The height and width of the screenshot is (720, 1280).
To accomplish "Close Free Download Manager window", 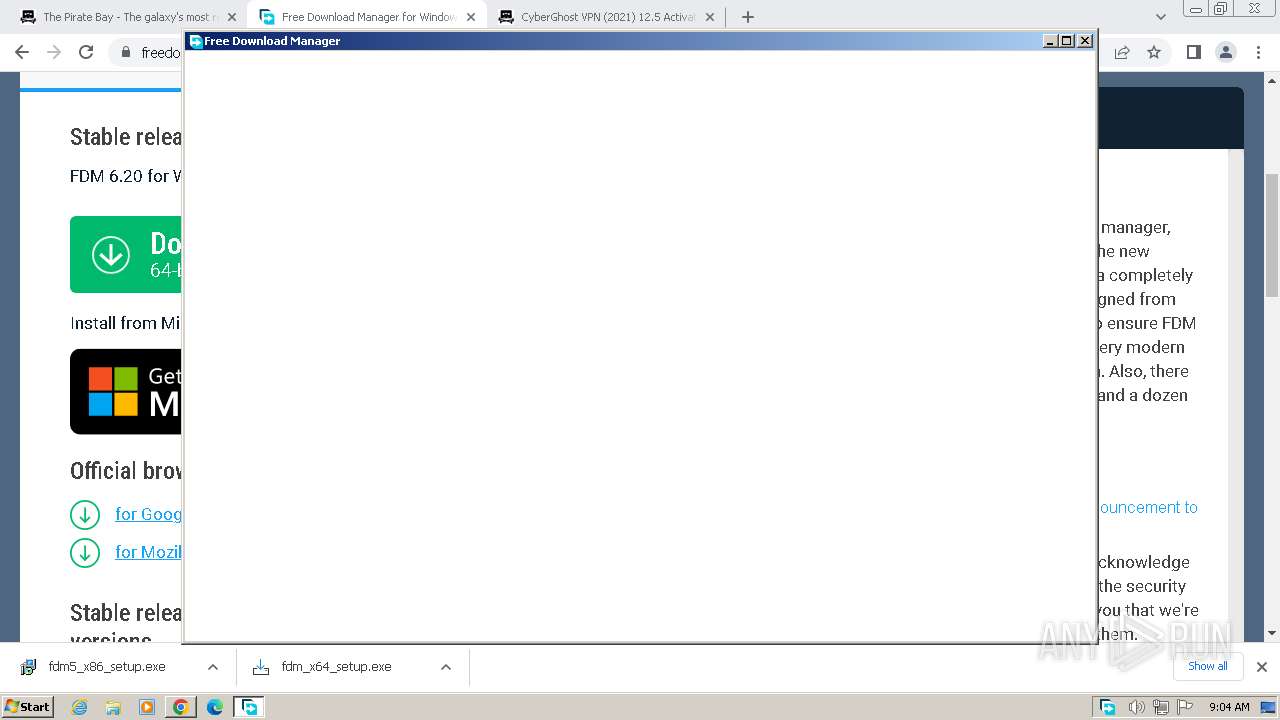I will coord(1085,41).
